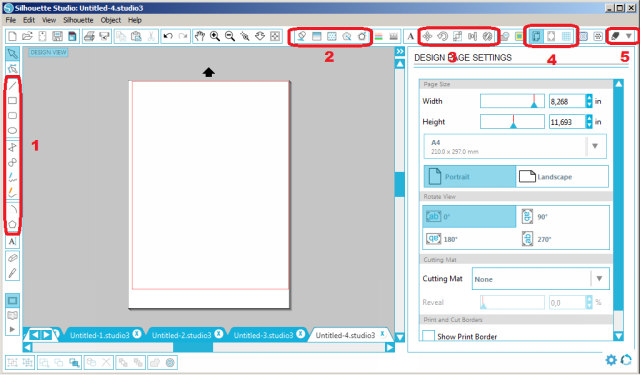This screenshot has height=375, width=640.
Task: Activate the Select arrow tool
Action: point(13,54)
